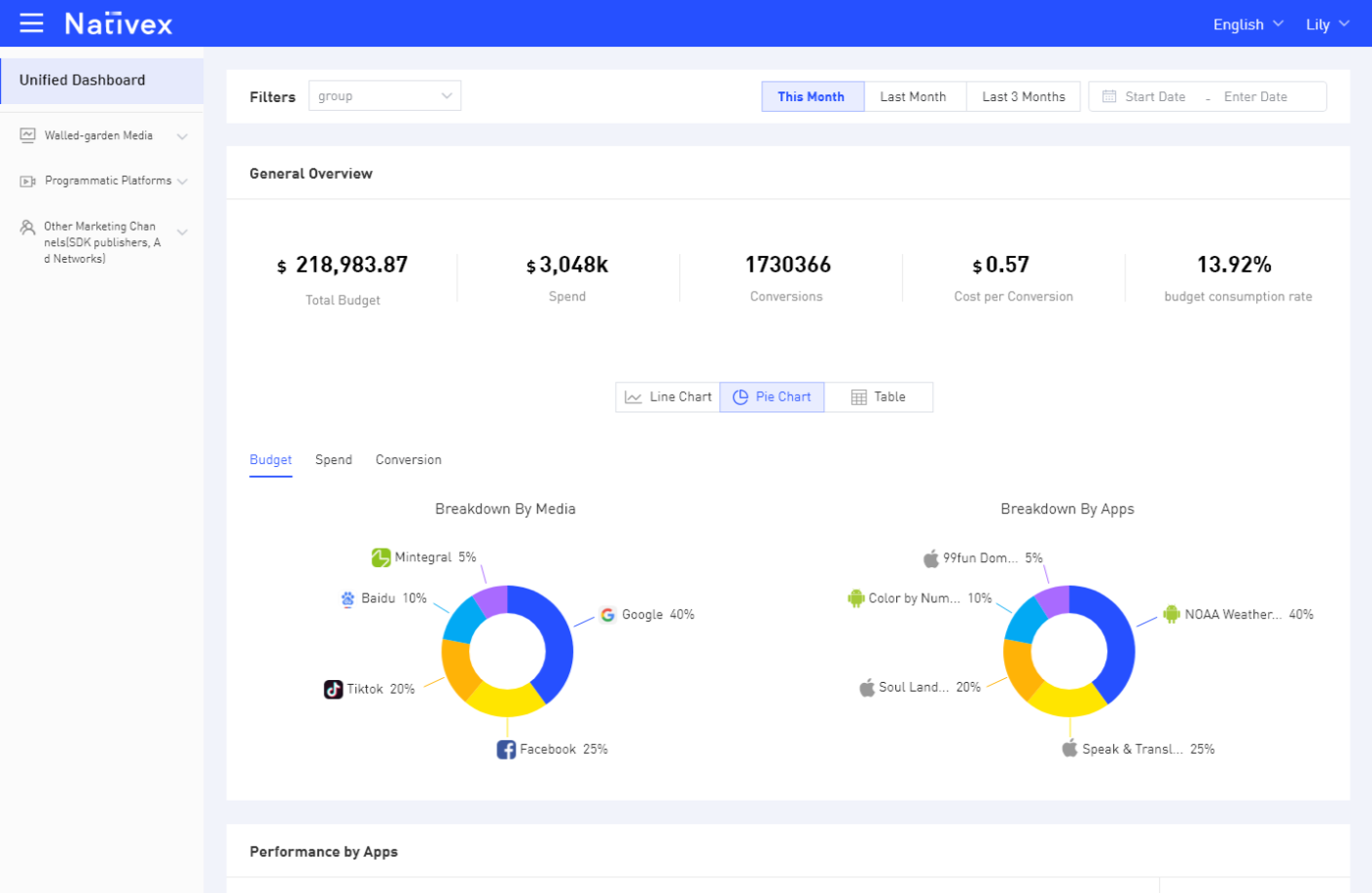Expand the Other Marketing Channels sidebar section
The image size is (1372, 893).
(x=182, y=232)
